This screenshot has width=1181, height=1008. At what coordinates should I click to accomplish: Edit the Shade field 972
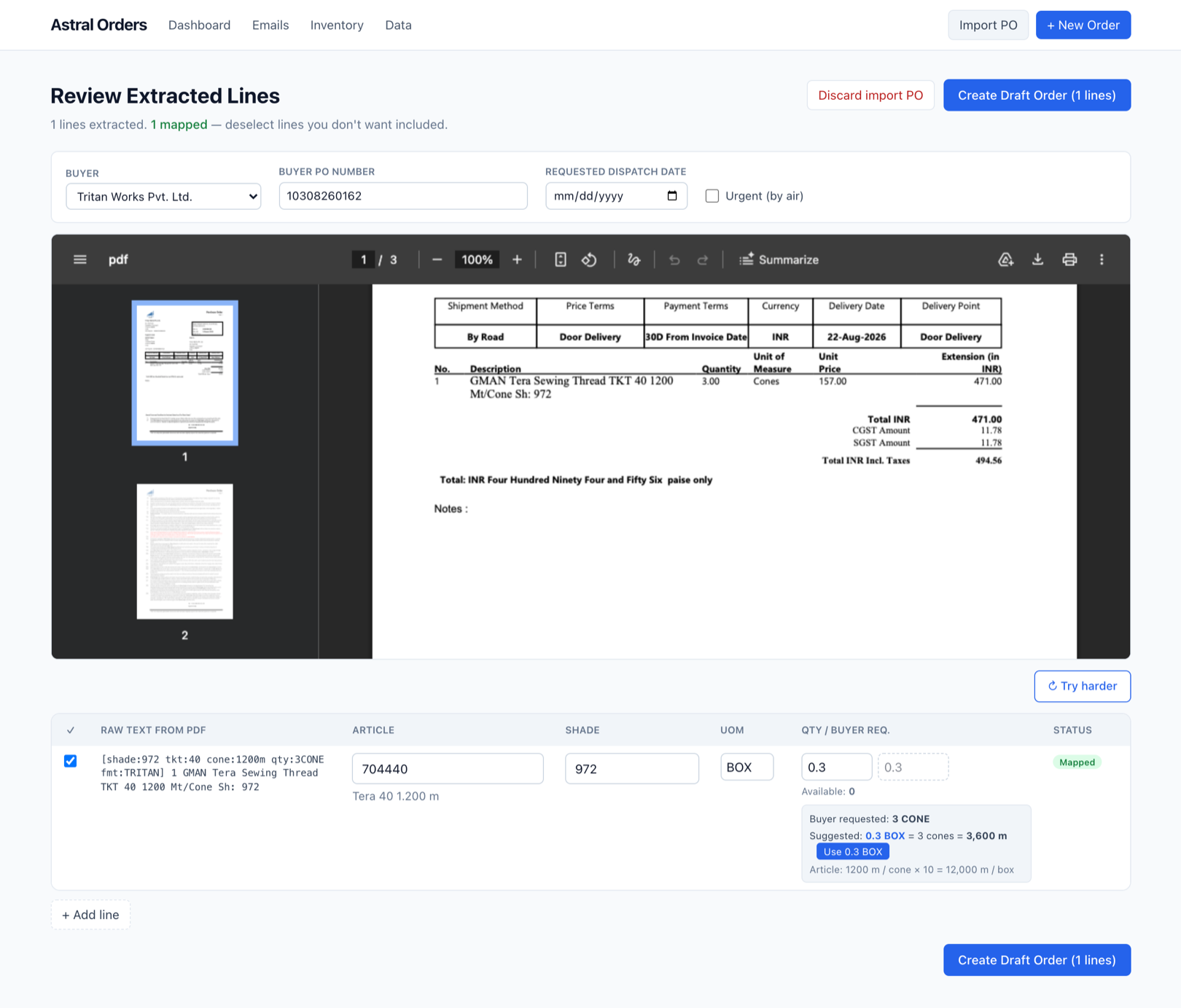[632, 768]
